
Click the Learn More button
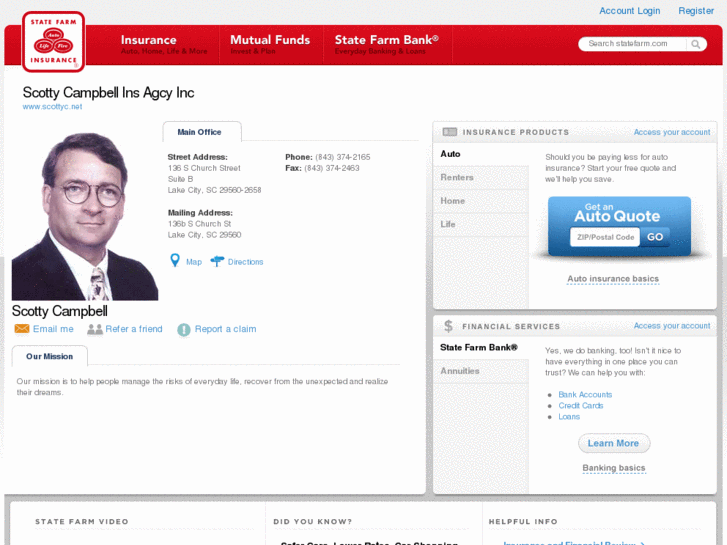613,443
